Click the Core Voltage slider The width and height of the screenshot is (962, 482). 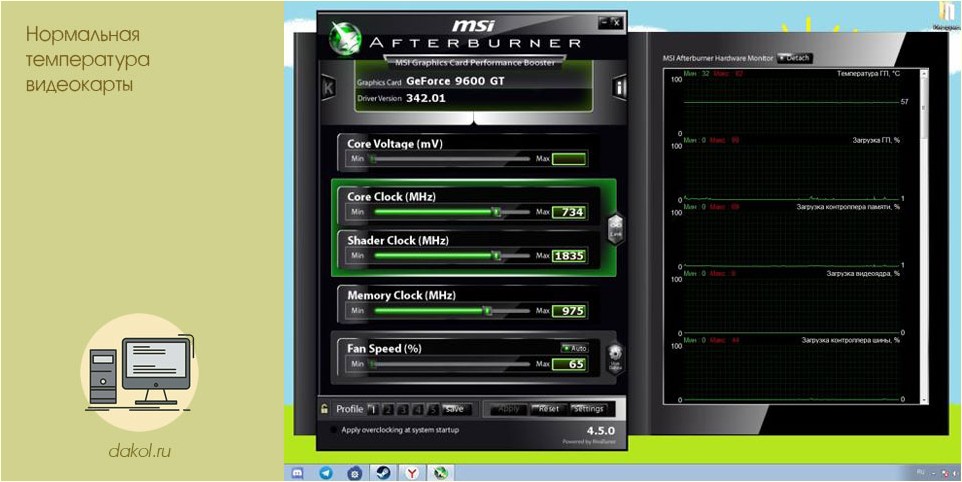[x=450, y=159]
